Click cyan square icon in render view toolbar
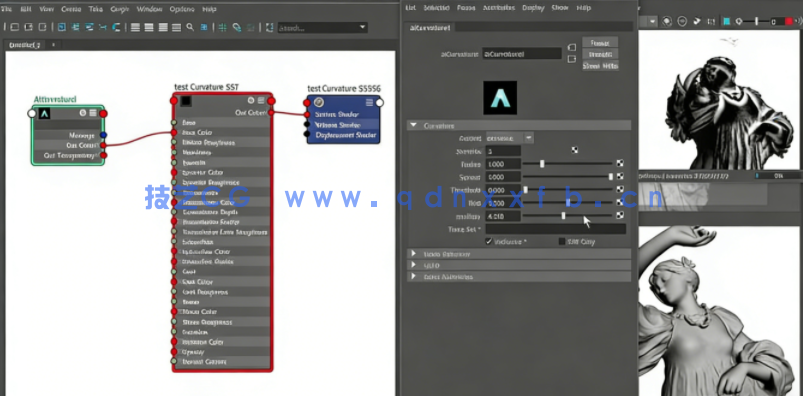803x396 pixels. coord(726,22)
